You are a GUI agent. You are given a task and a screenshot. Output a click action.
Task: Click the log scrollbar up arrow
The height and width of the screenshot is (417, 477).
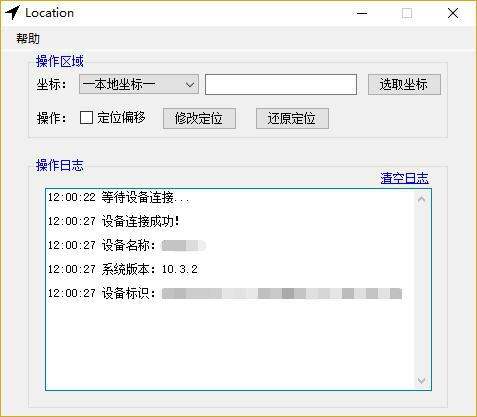421,200
